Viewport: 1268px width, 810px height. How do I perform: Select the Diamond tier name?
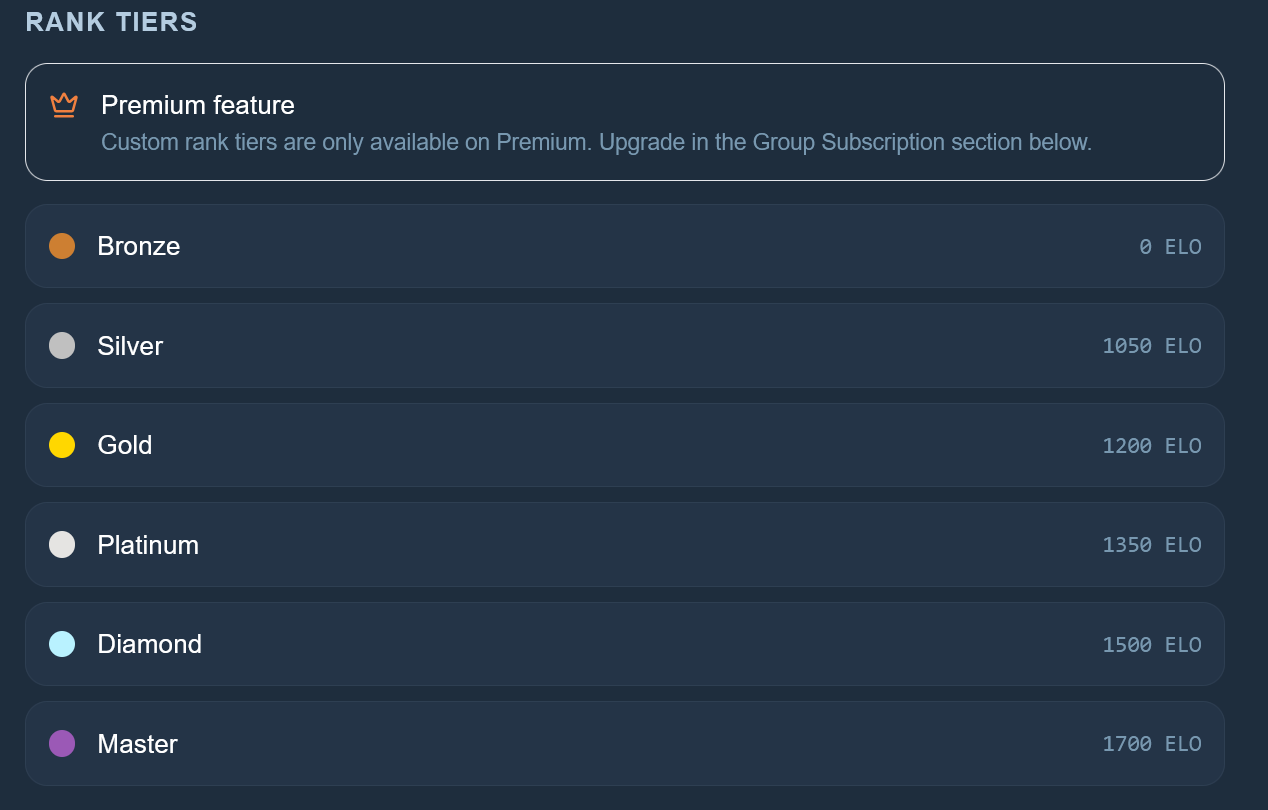pyautogui.click(x=150, y=644)
